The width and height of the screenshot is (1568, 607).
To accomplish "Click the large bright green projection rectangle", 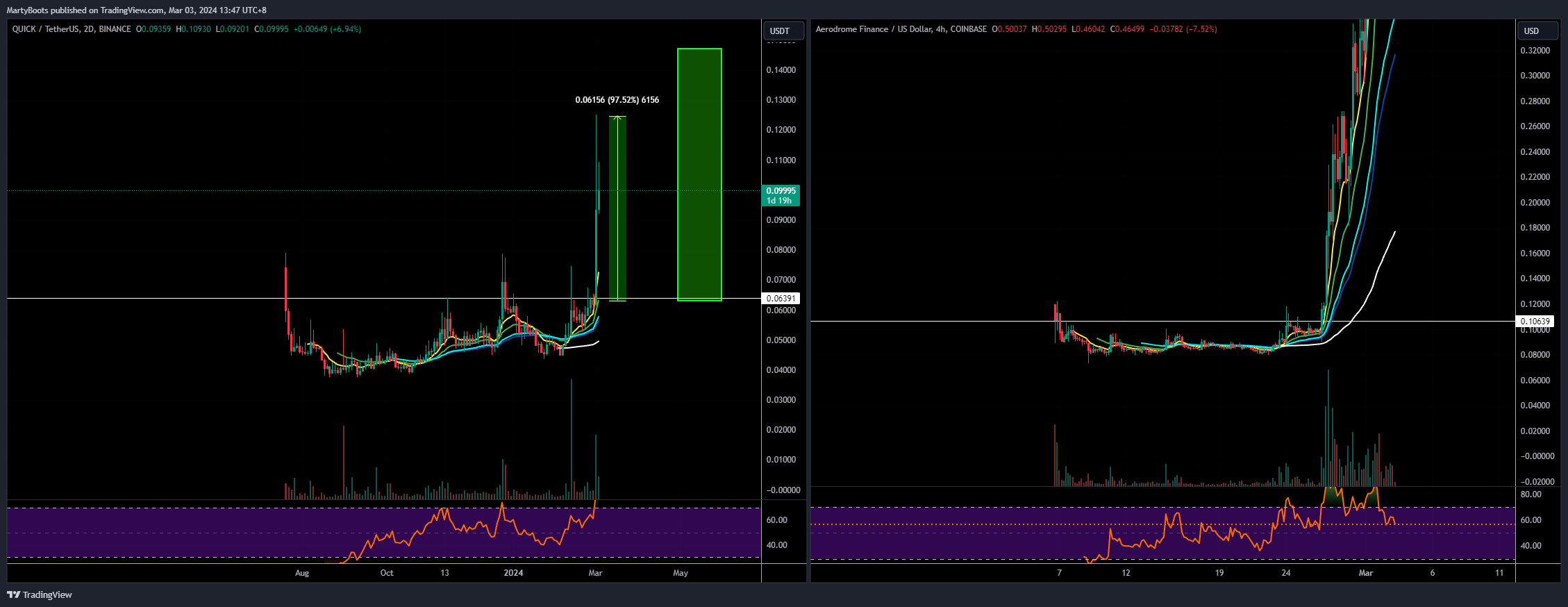I will (x=699, y=174).
